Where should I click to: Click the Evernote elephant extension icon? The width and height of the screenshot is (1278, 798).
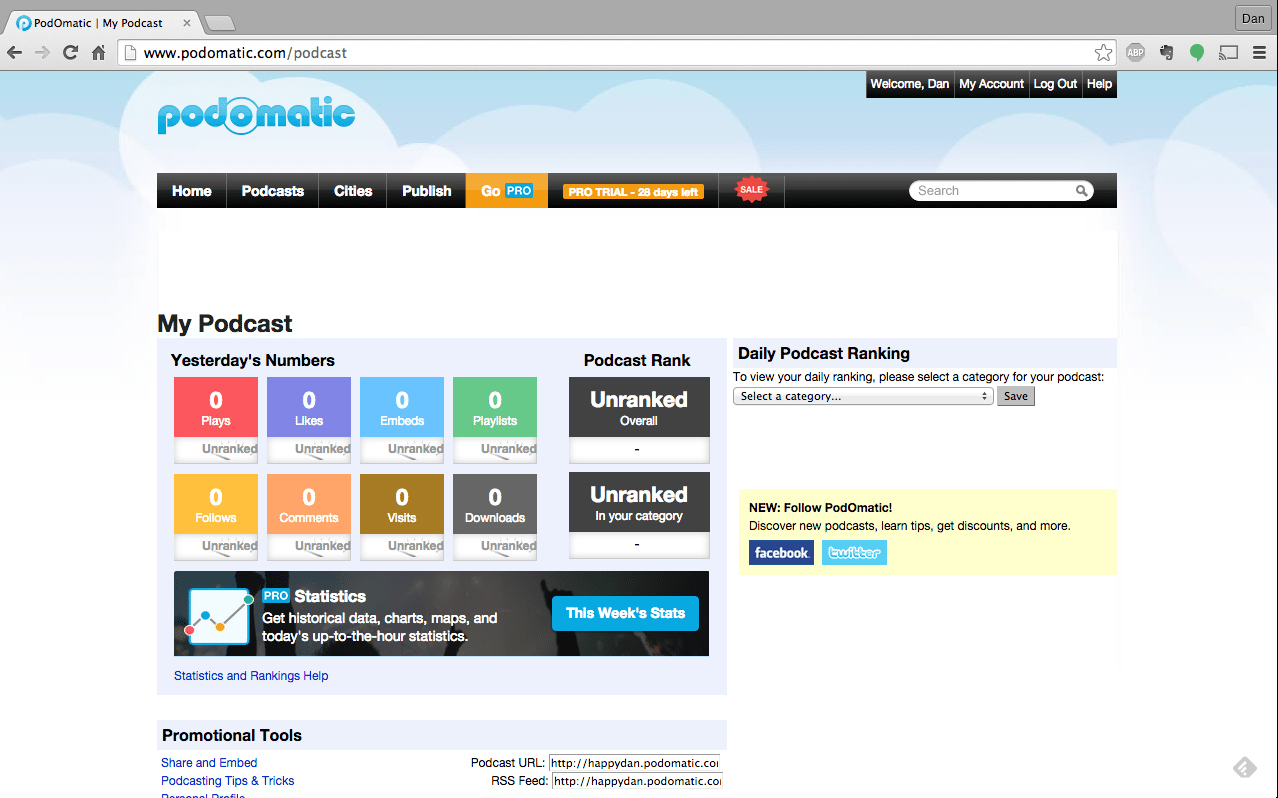pyautogui.click(x=1166, y=53)
